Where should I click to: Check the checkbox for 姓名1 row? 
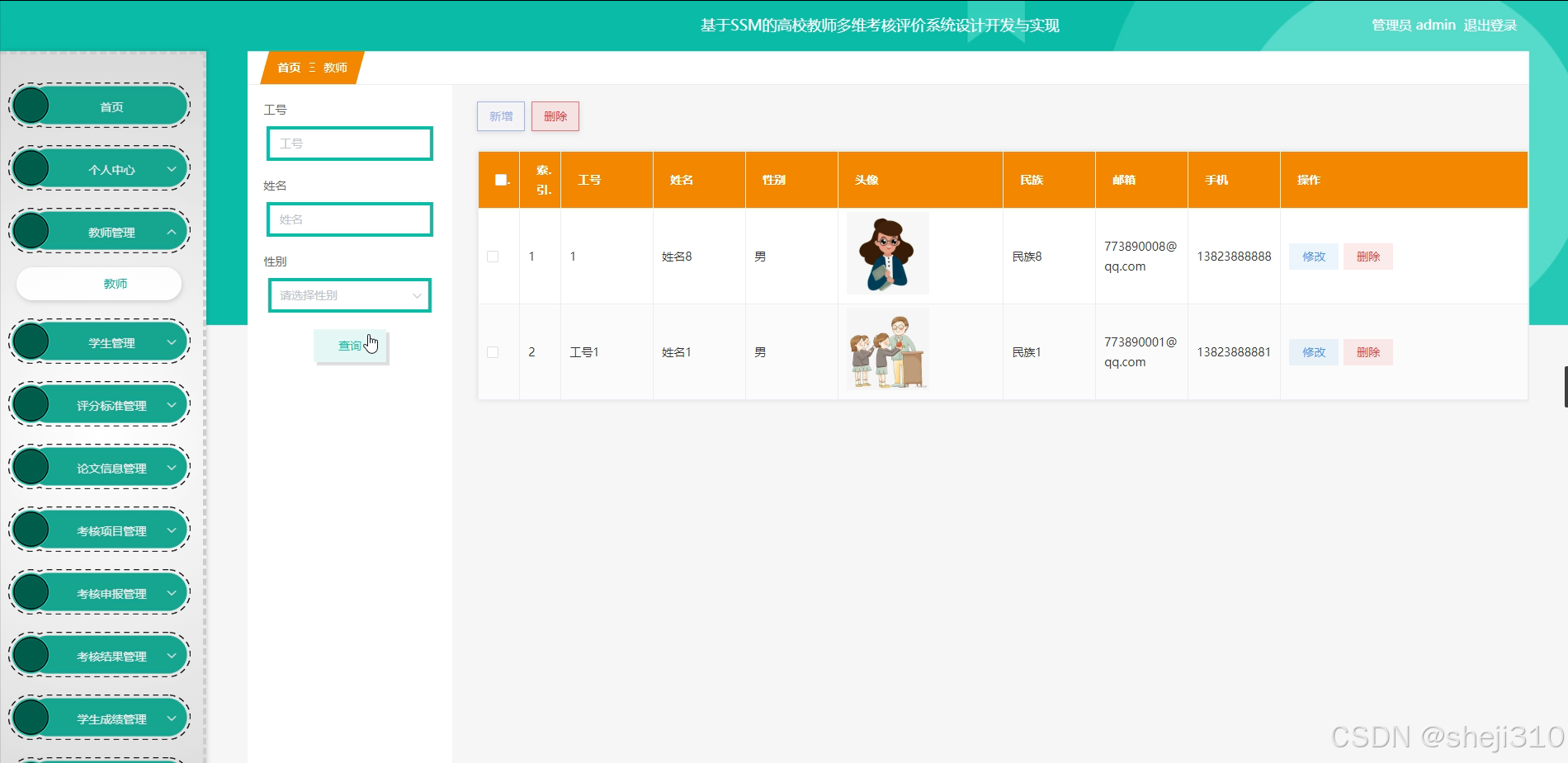coord(493,352)
